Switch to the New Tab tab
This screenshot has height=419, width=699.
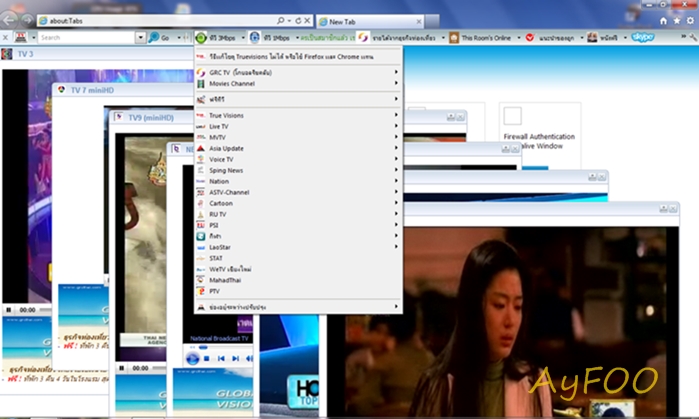click(x=370, y=21)
